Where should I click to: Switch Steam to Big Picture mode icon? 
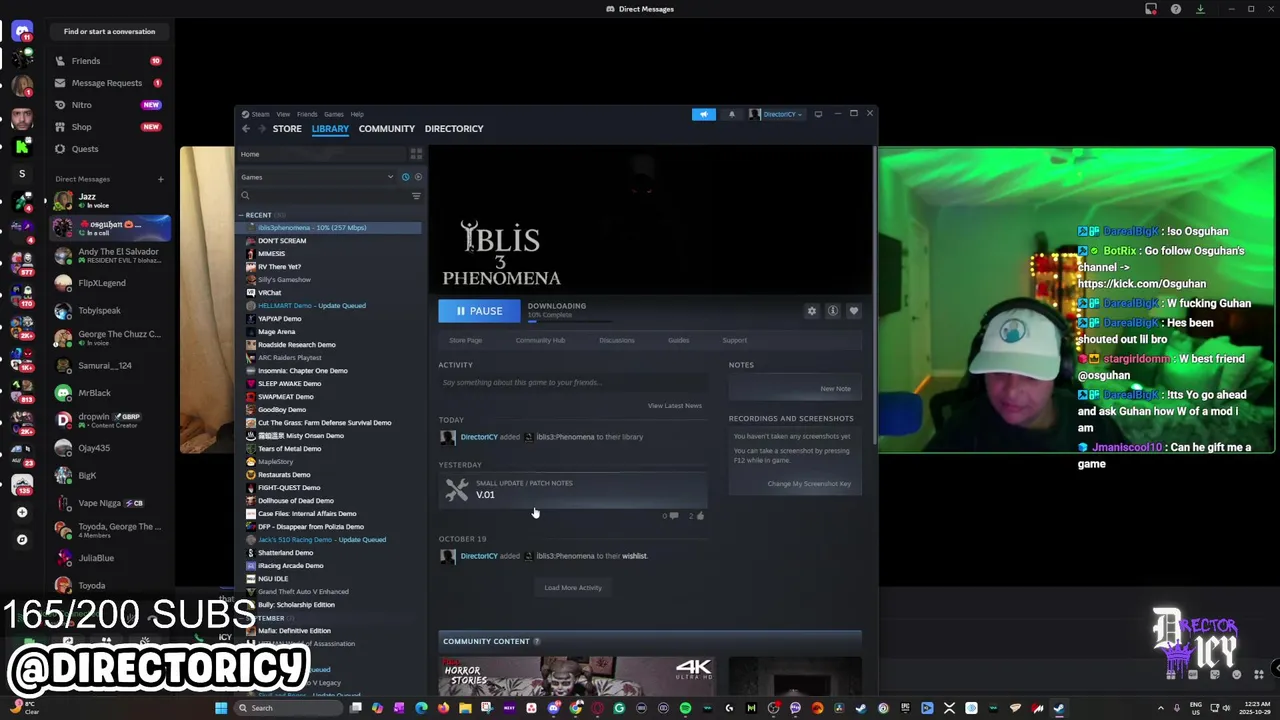(x=818, y=114)
